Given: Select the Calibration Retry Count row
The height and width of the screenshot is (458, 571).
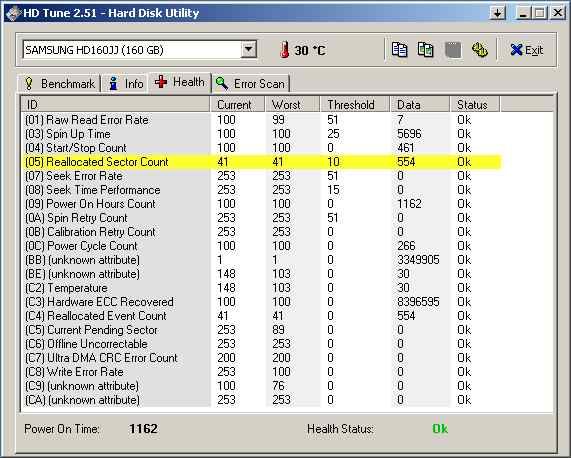Looking at the screenshot, I should point(261,232).
